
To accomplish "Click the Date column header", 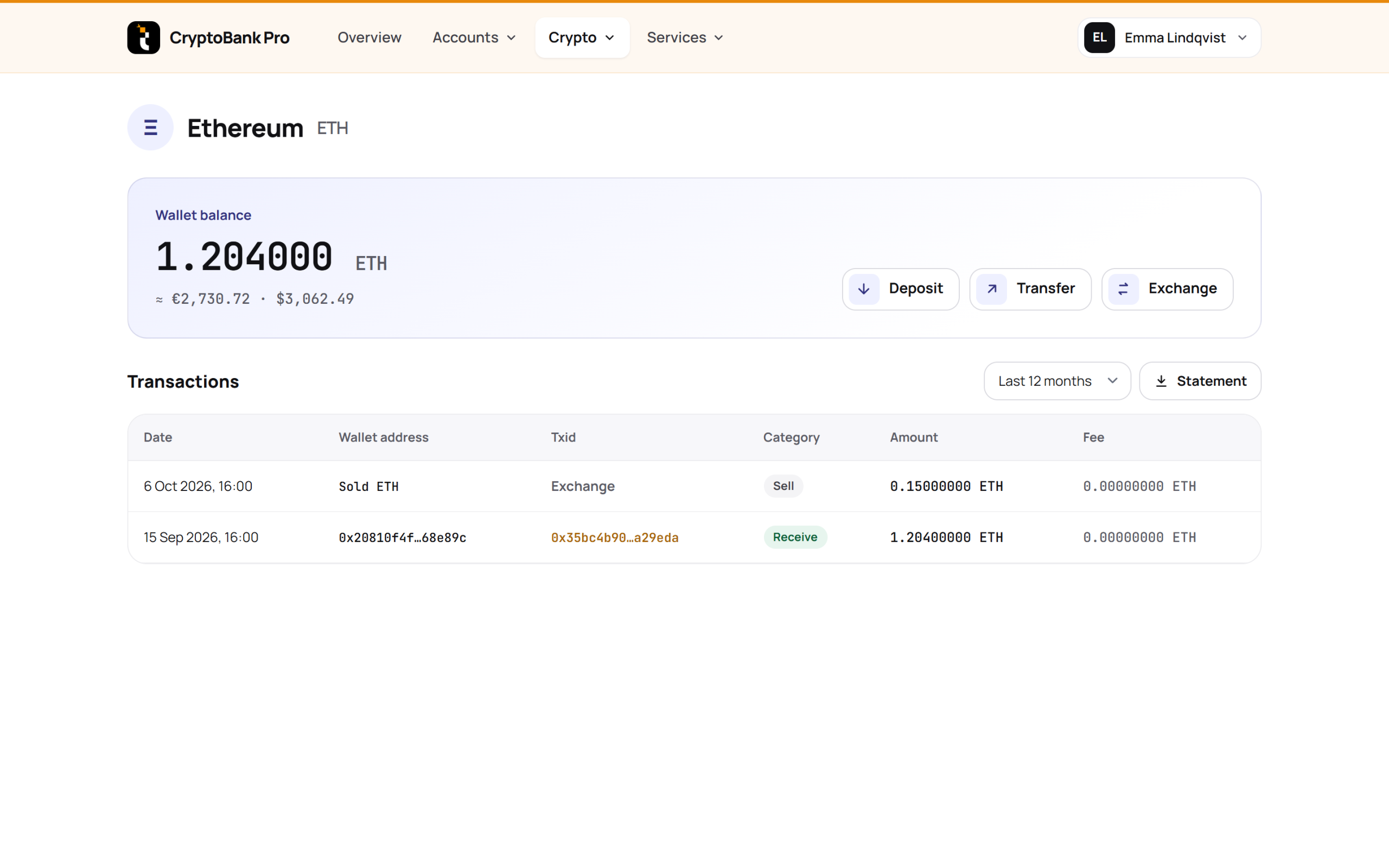I will [158, 437].
